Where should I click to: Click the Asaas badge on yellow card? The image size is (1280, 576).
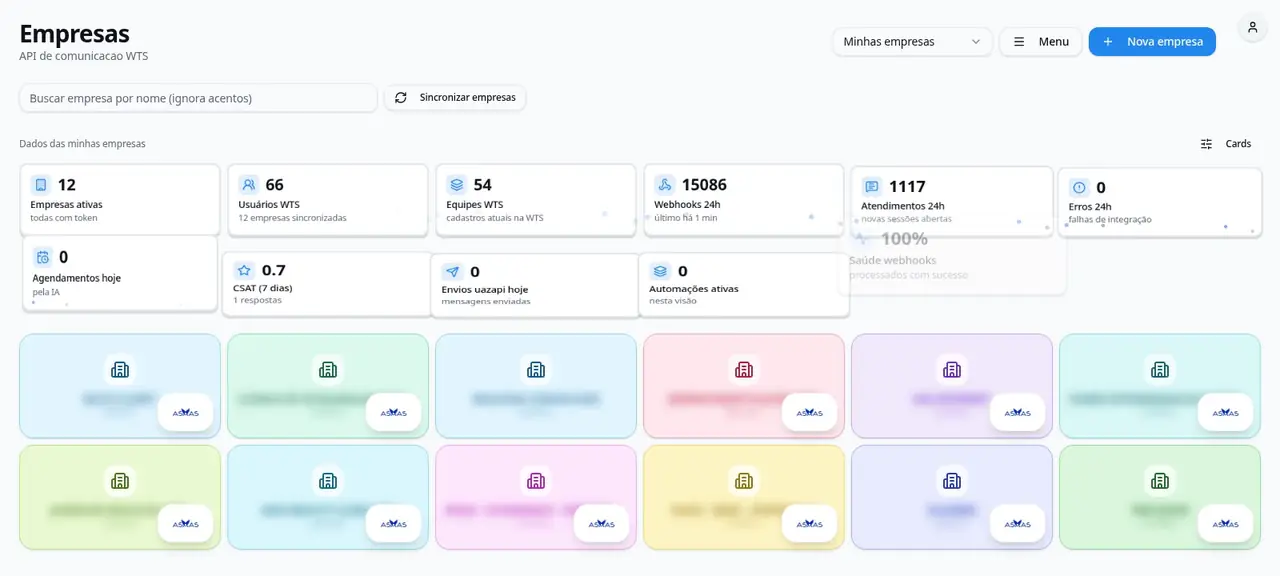point(809,524)
